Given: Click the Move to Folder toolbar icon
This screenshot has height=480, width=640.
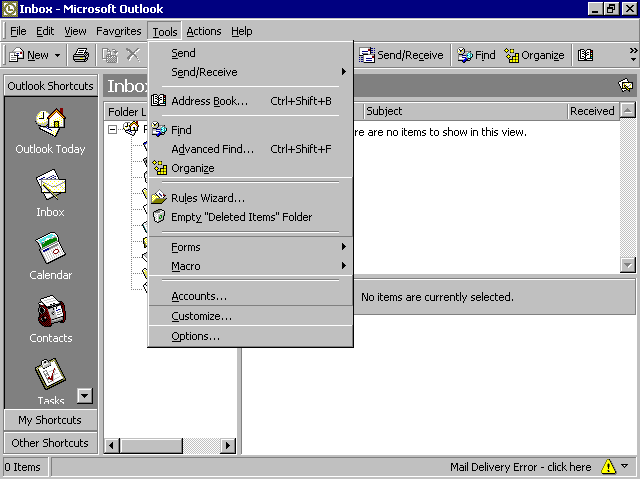Looking at the screenshot, I should pos(110,55).
